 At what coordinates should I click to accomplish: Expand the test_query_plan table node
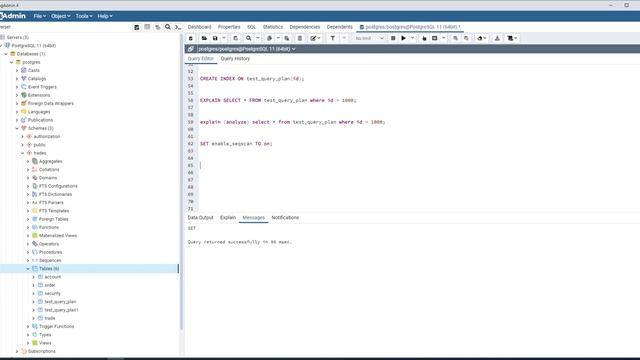[x=33, y=302]
